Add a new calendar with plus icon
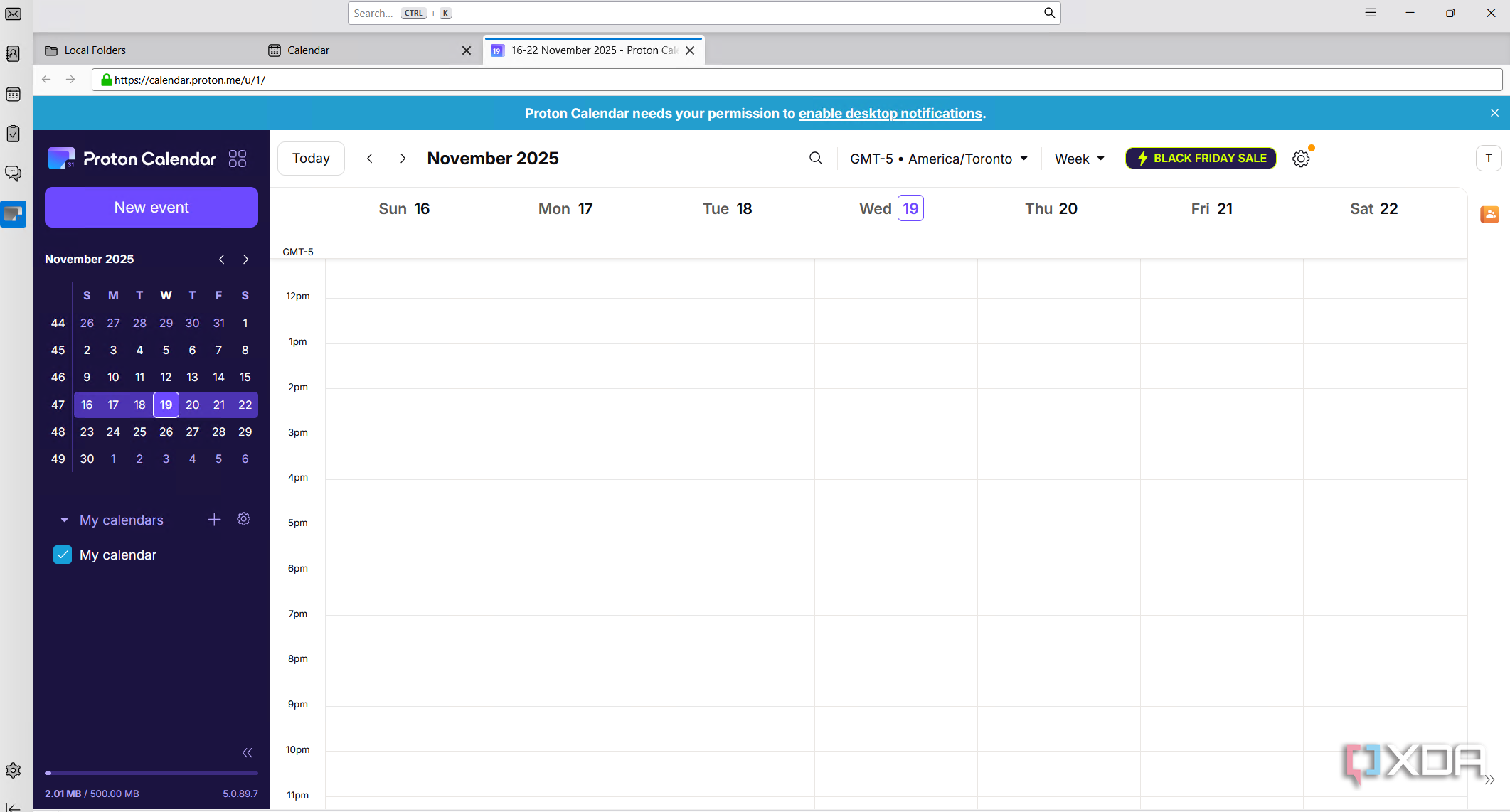This screenshot has height=812, width=1510. click(214, 520)
